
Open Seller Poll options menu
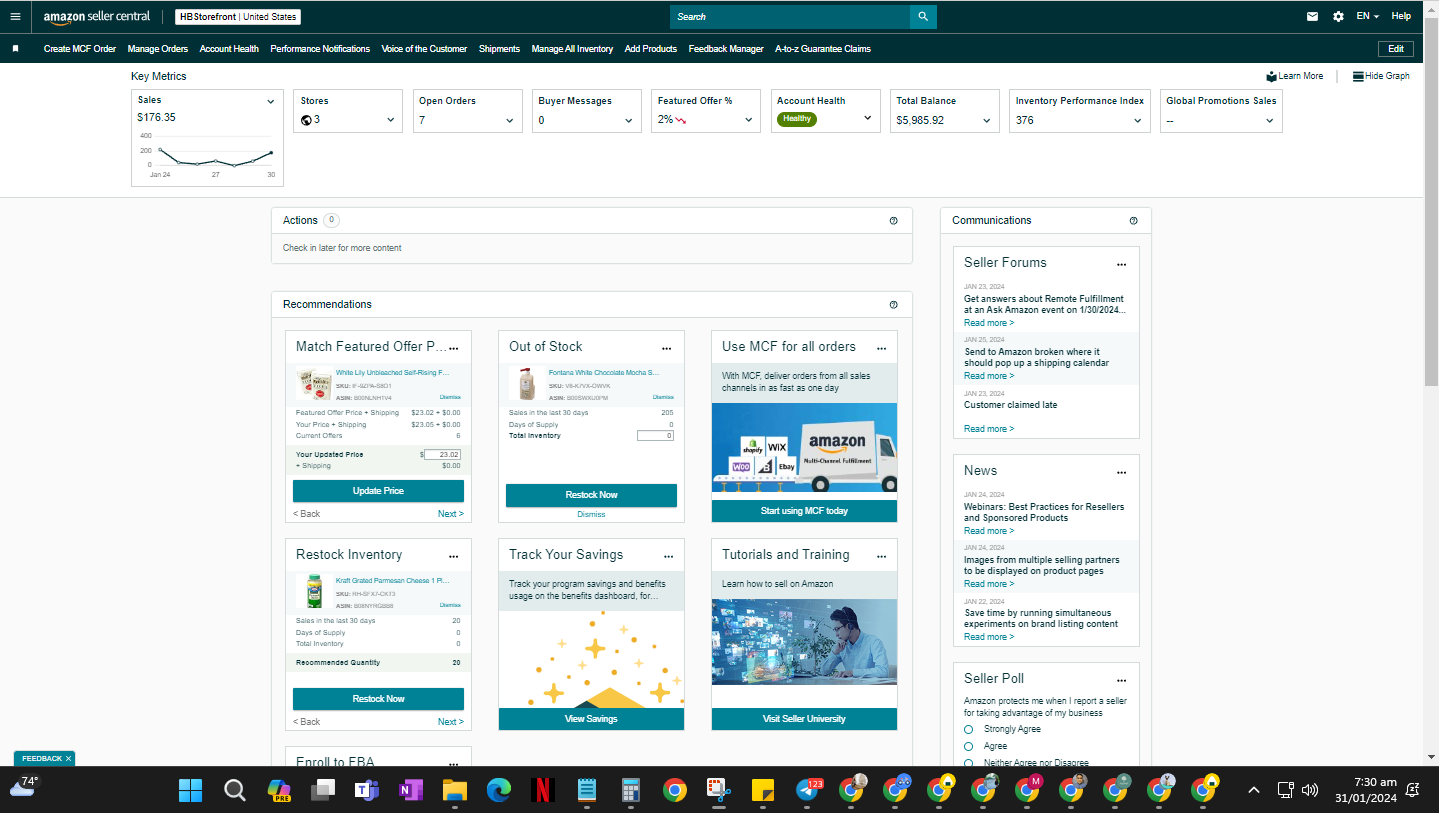pos(1122,681)
